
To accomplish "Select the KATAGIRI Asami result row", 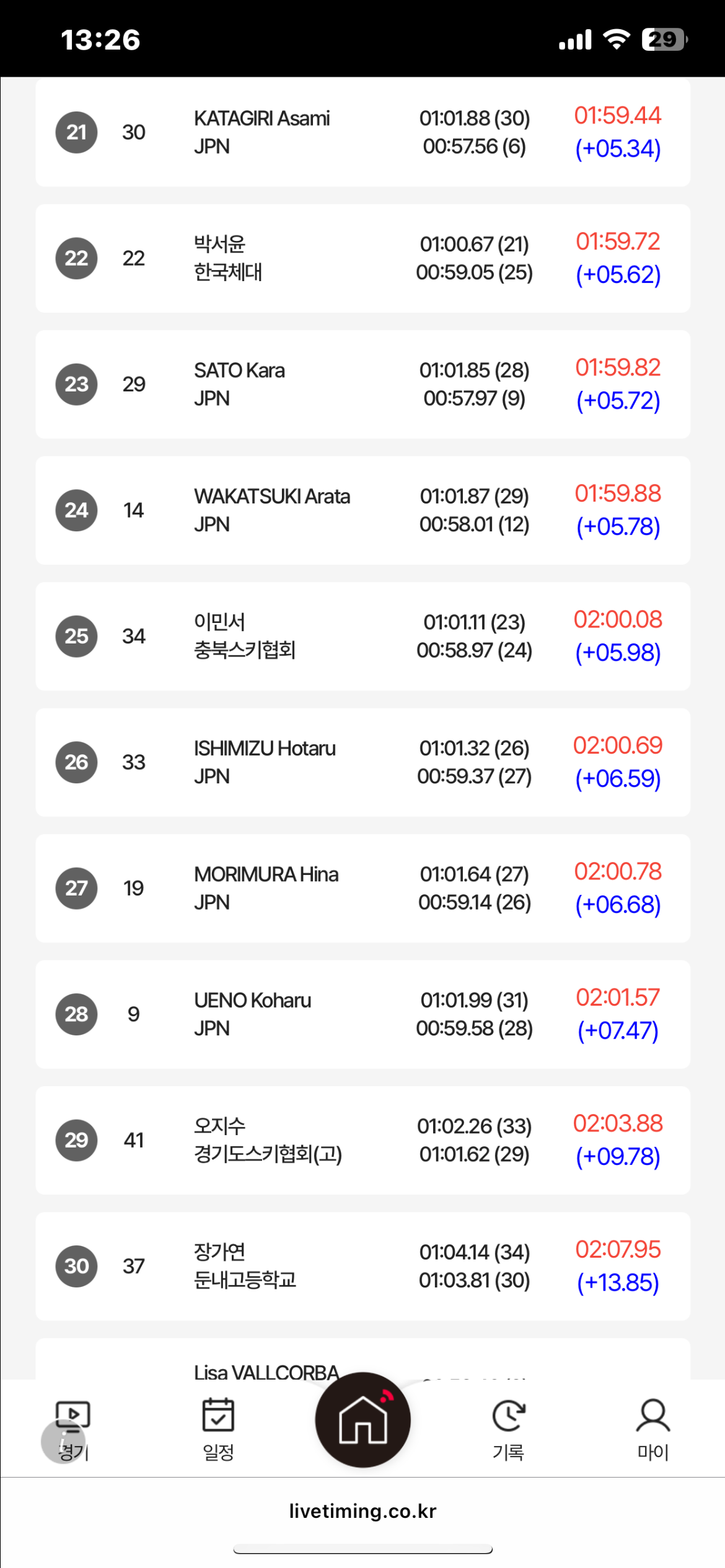I will tap(362, 132).
